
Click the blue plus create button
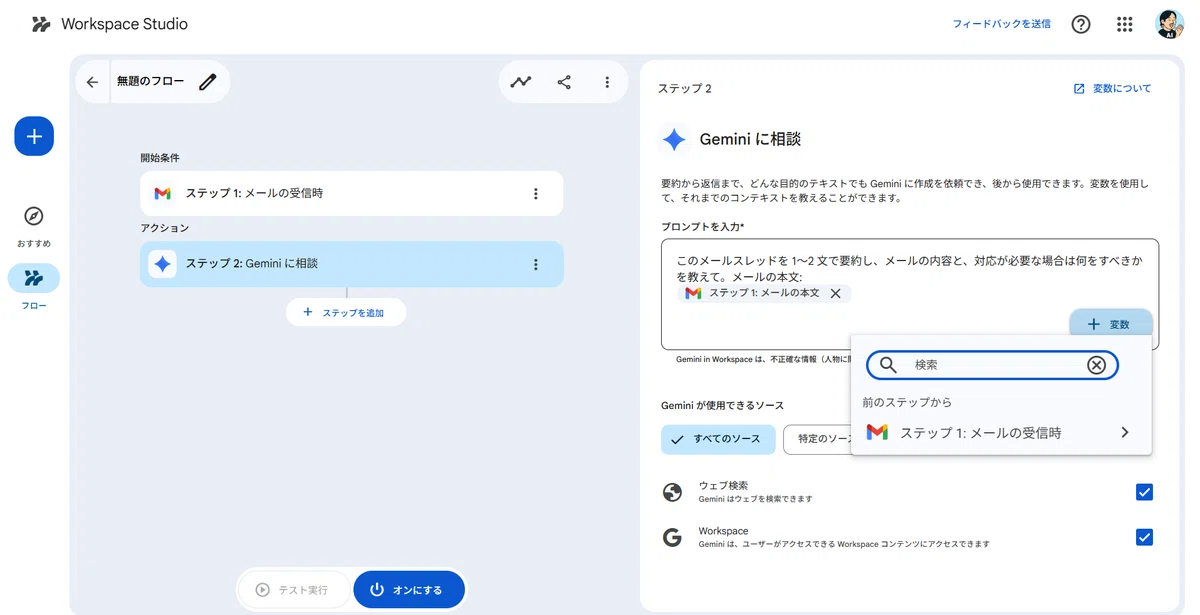pyautogui.click(x=34, y=136)
